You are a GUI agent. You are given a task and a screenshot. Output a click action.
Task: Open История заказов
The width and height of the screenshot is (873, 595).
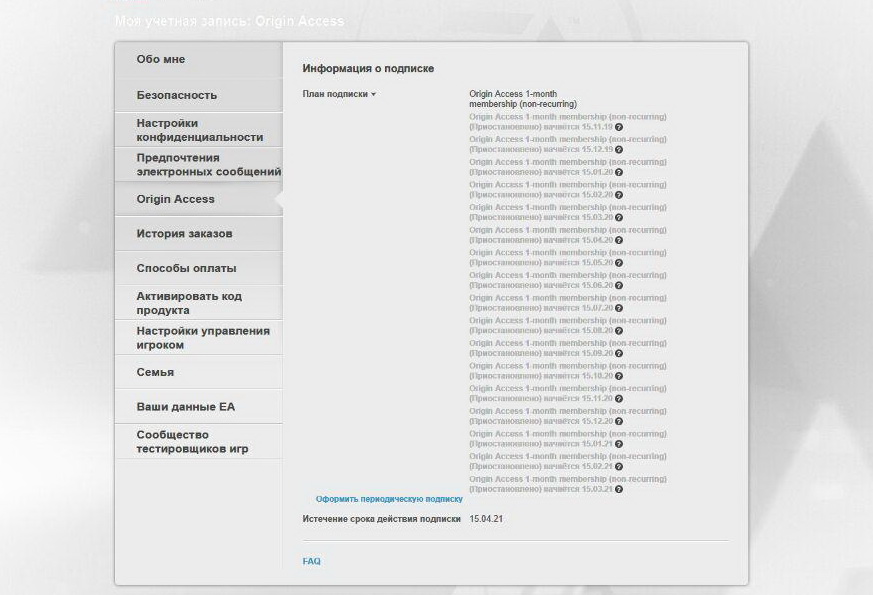tap(199, 234)
